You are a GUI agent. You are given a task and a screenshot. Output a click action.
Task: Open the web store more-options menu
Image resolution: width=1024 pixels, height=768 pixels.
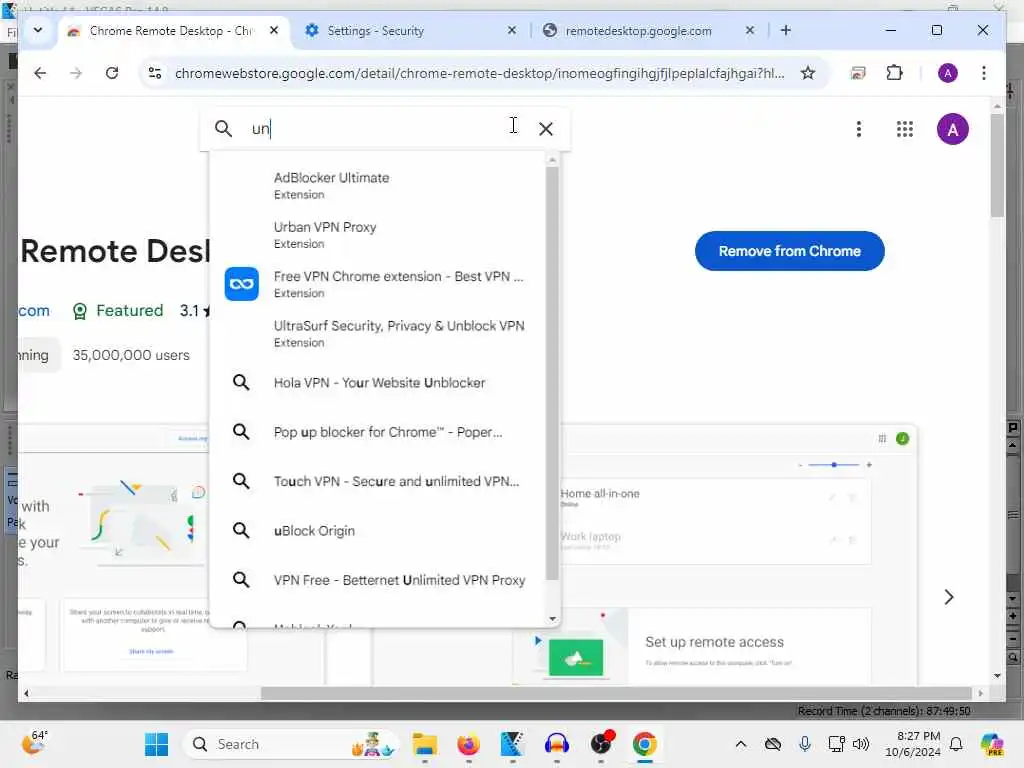click(x=859, y=129)
